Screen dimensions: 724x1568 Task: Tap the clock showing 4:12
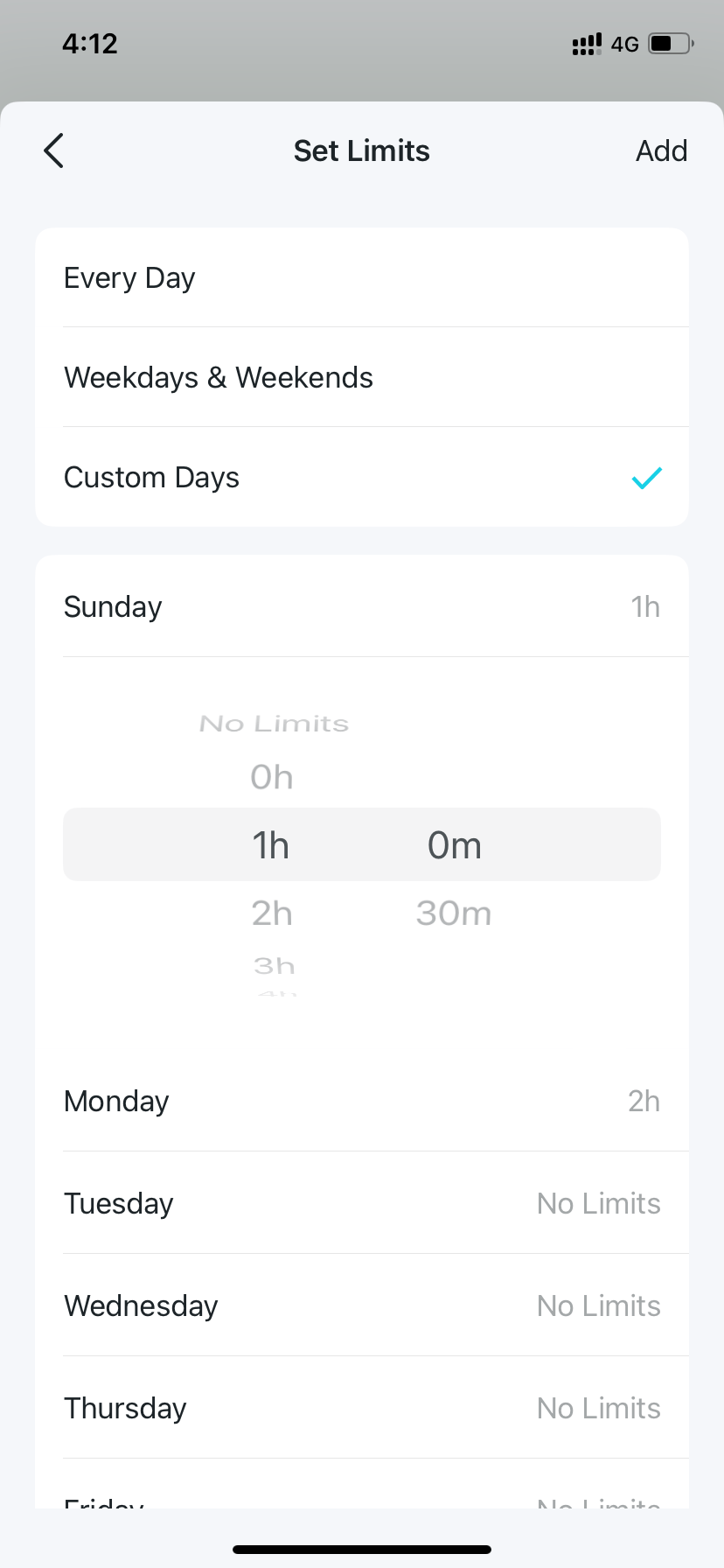[x=90, y=43]
